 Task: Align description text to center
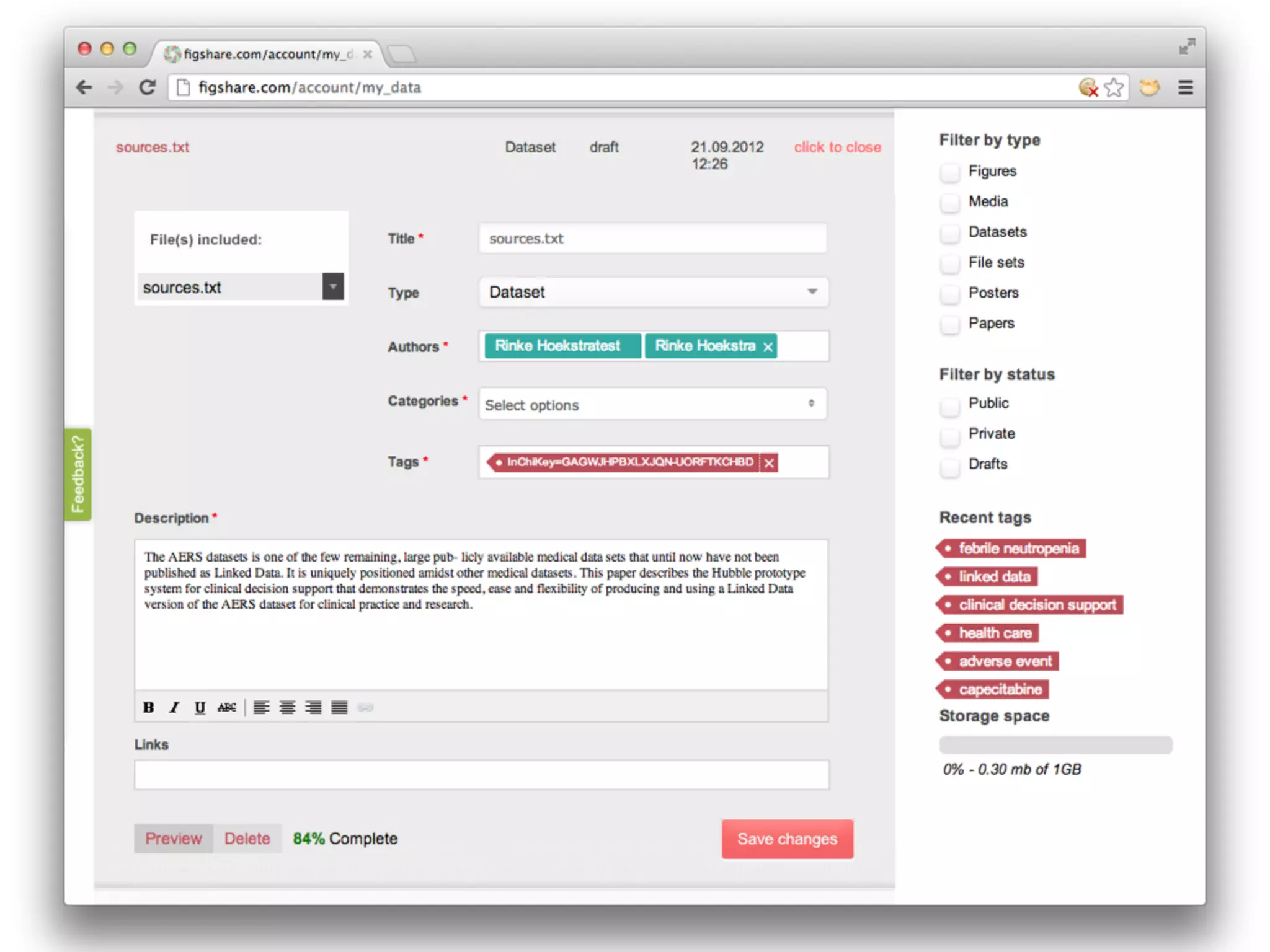(287, 707)
